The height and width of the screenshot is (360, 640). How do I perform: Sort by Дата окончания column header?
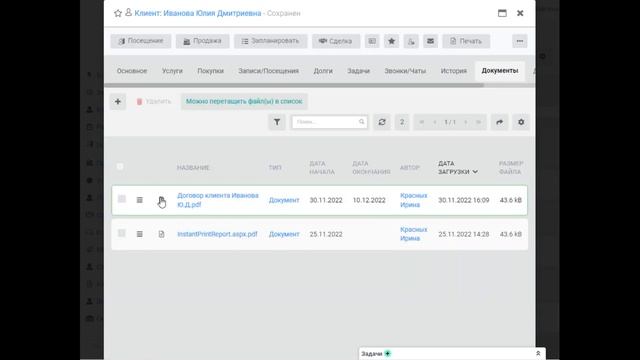[371, 168]
